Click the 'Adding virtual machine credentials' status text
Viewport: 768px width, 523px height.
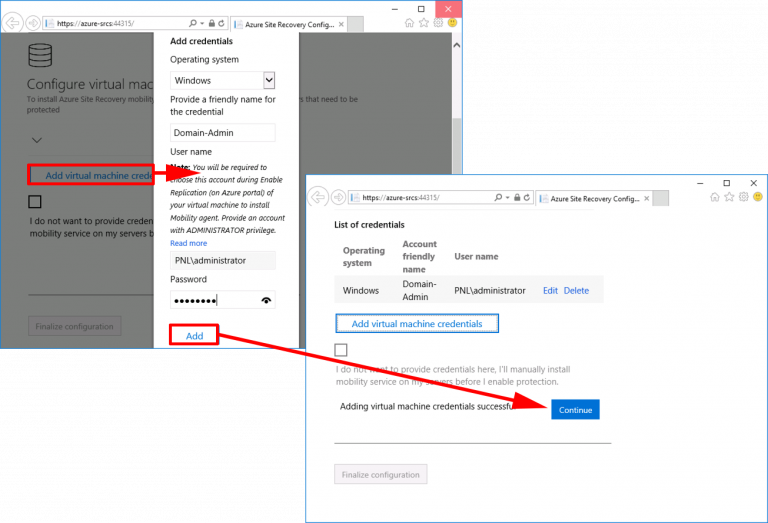pos(426,406)
